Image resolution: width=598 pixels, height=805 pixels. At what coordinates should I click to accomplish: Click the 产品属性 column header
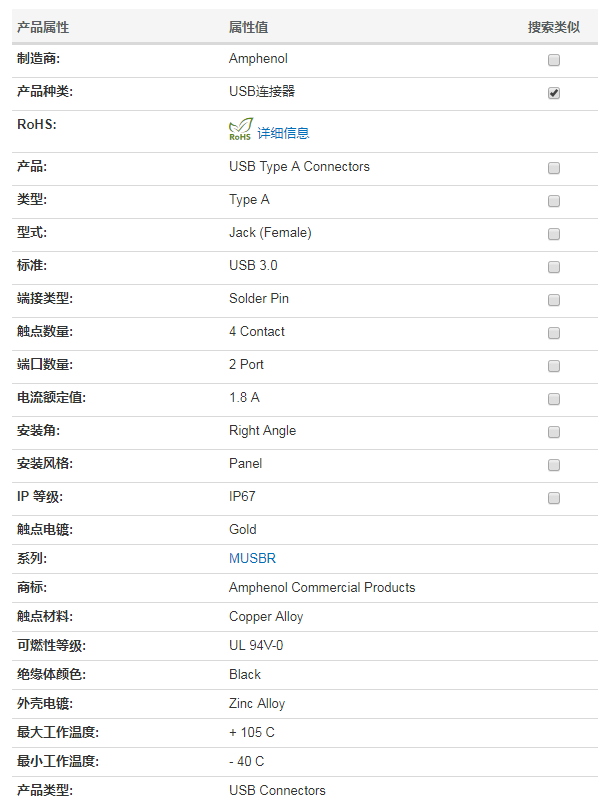tap(43, 27)
